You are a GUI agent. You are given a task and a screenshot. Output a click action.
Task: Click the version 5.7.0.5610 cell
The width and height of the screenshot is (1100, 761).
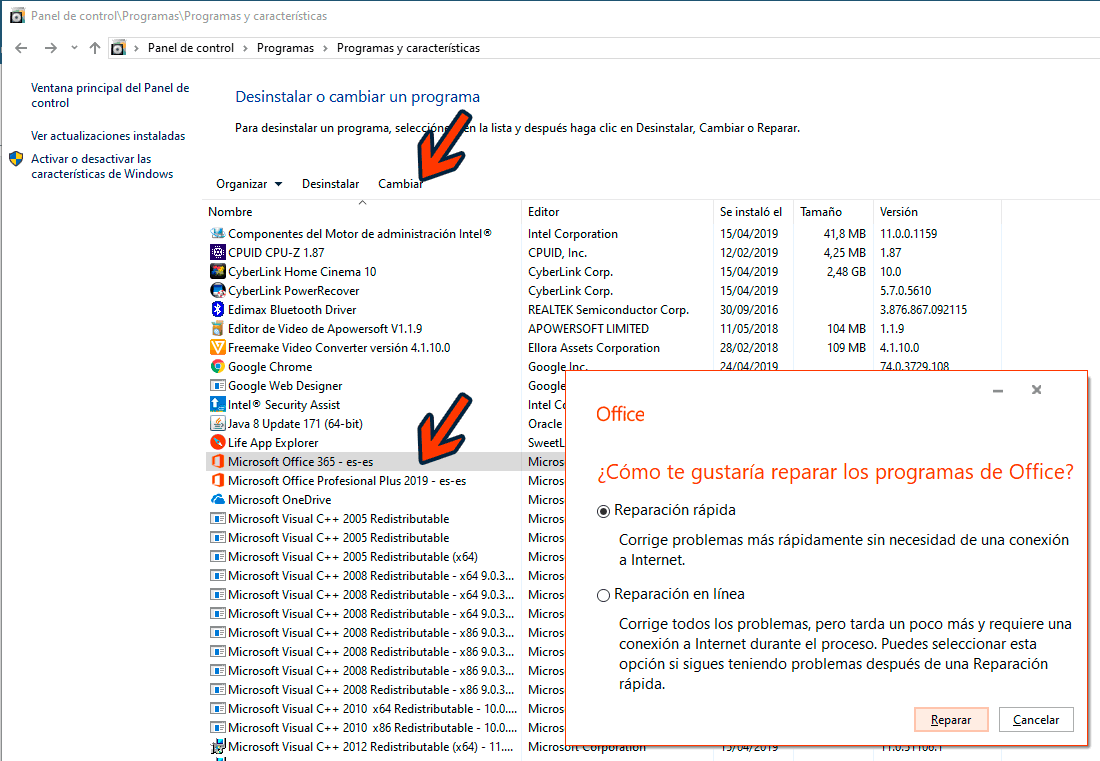tap(906, 290)
